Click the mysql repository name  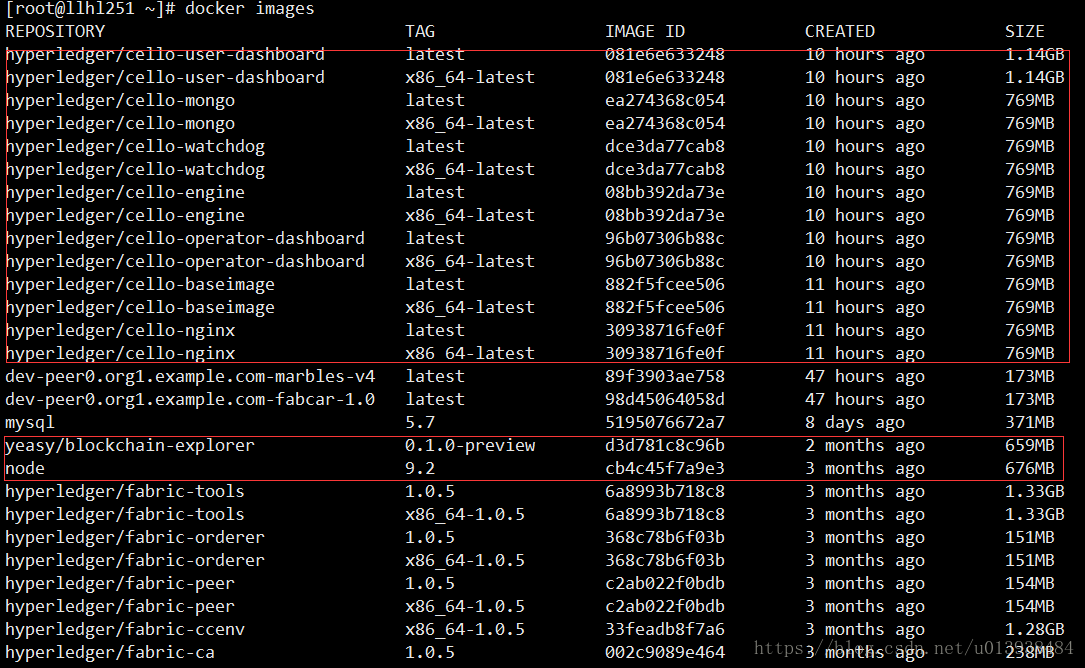click(30, 423)
